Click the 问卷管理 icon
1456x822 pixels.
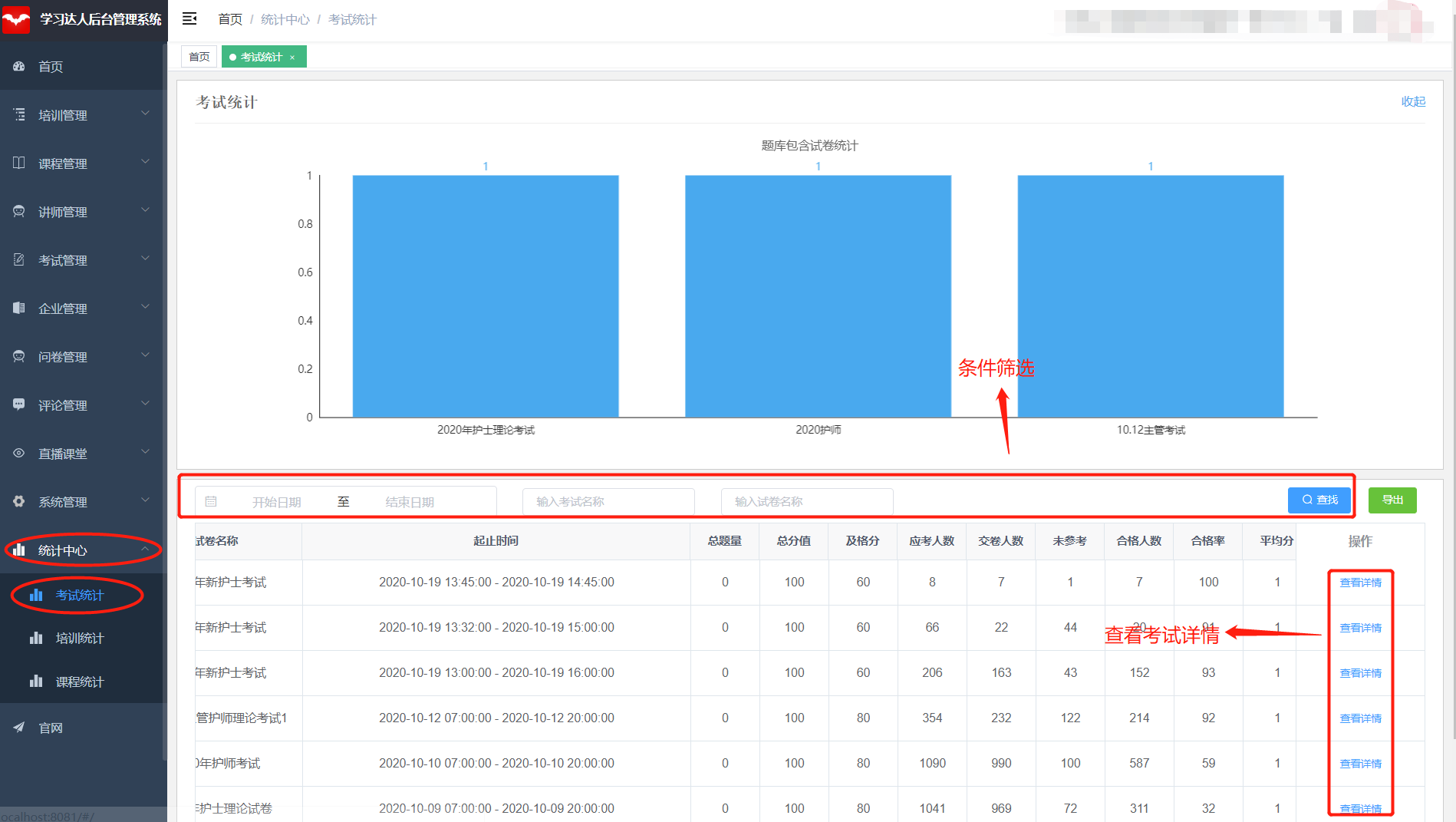tap(19, 356)
